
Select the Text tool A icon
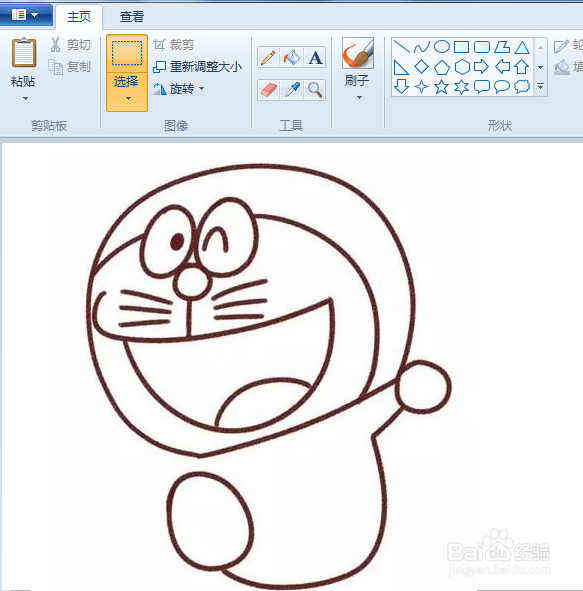click(315, 57)
